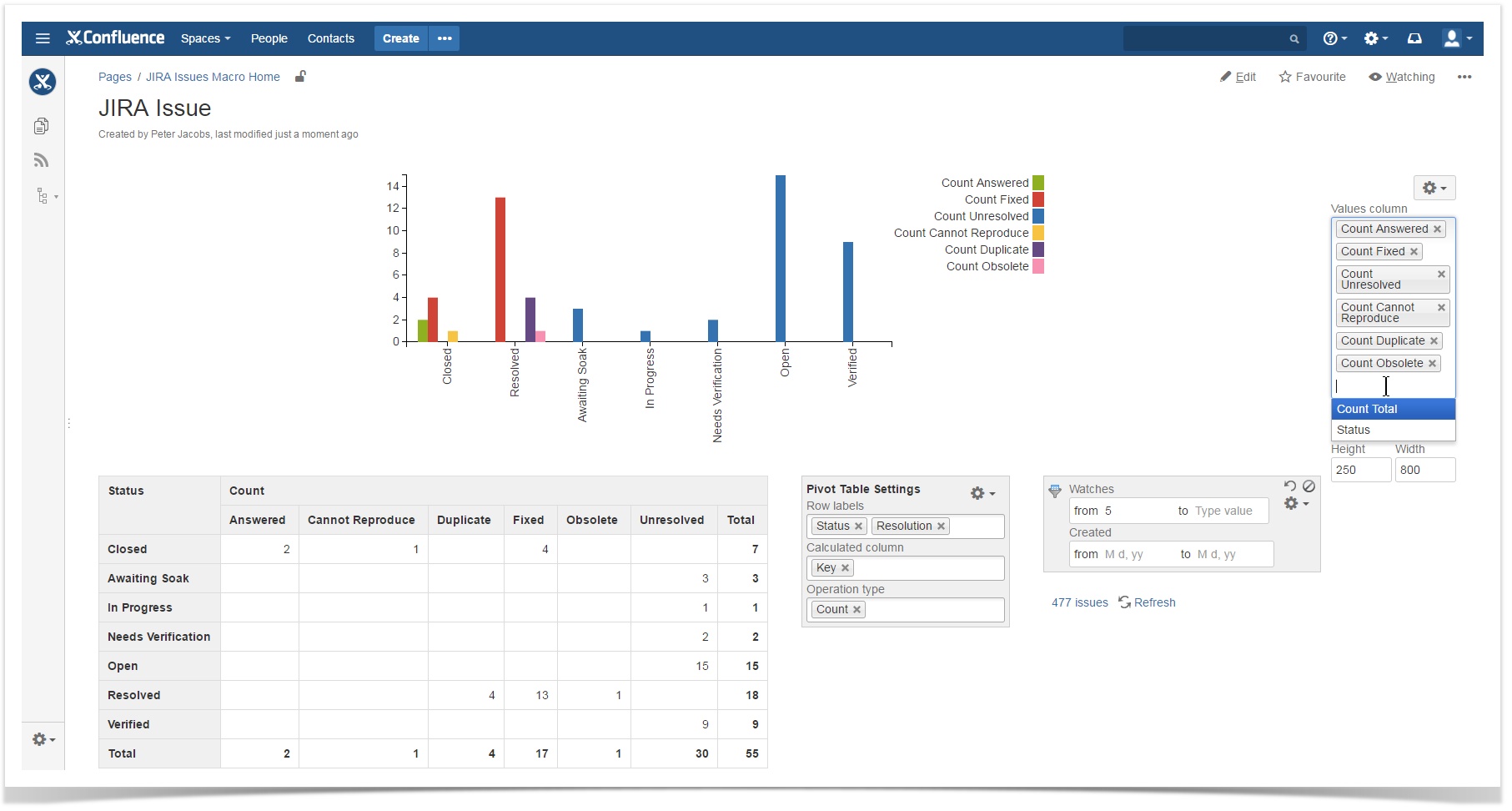Image resolution: width=1512 pixels, height=811 pixels.
Task: Click the Needs Verification row label
Action: (158, 637)
